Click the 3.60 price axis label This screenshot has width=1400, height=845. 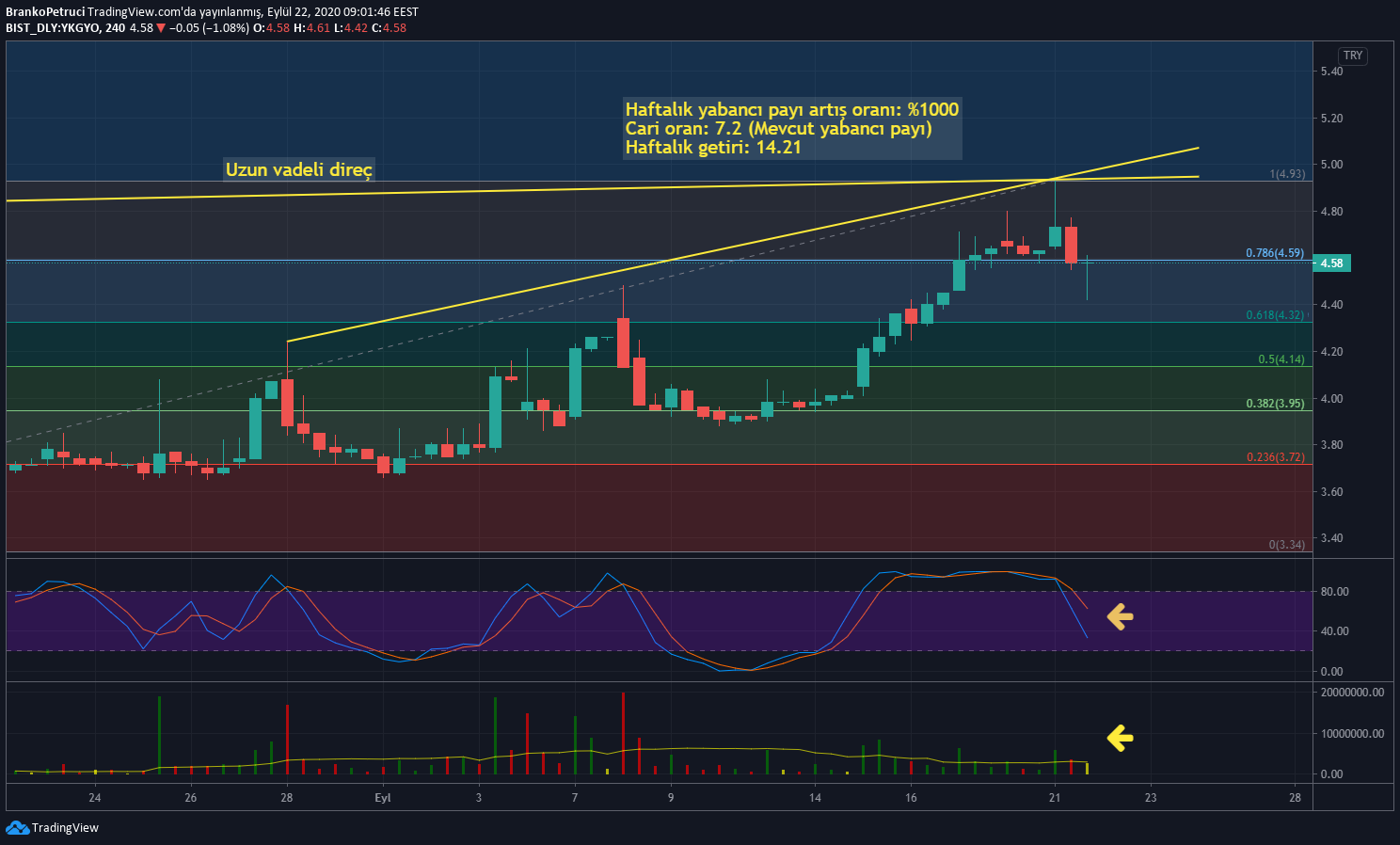pyautogui.click(x=1331, y=492)
